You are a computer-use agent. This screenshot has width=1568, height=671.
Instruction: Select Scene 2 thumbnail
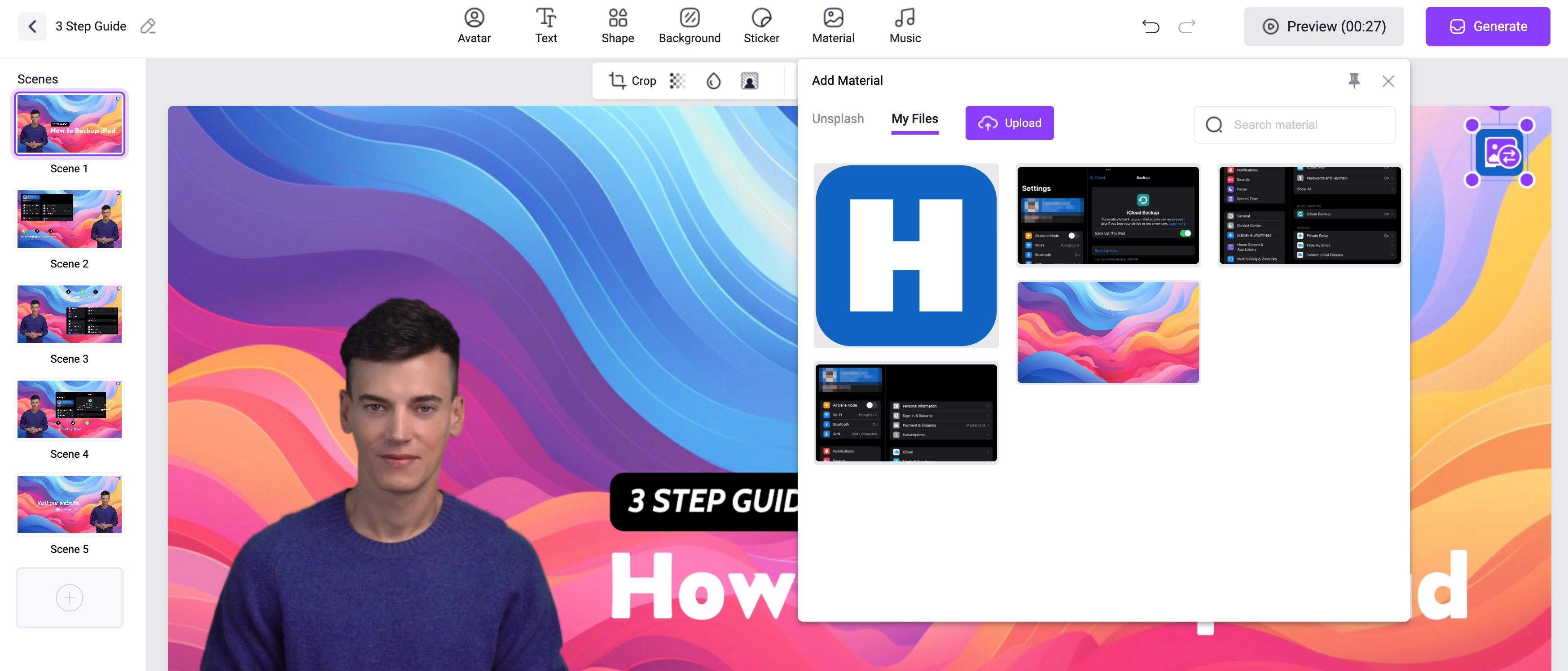70,219
